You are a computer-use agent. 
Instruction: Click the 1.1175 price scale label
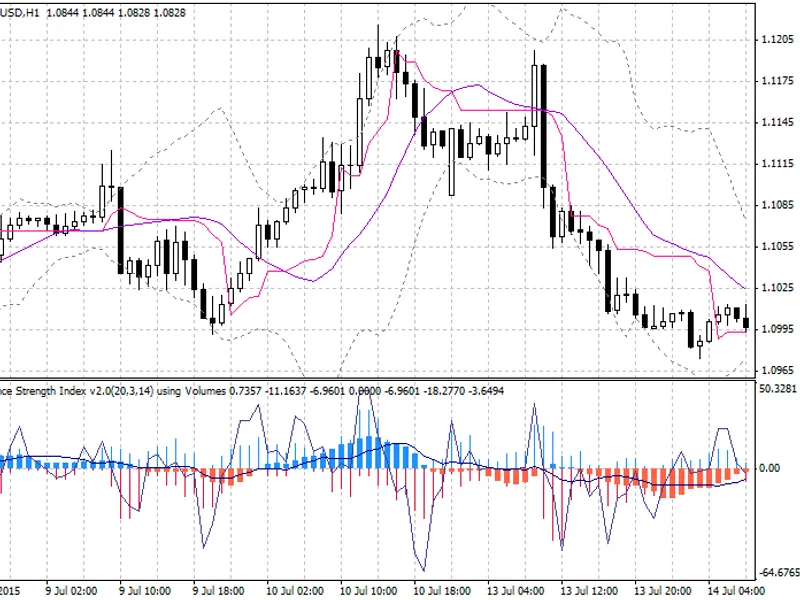(x=778, y=81)
